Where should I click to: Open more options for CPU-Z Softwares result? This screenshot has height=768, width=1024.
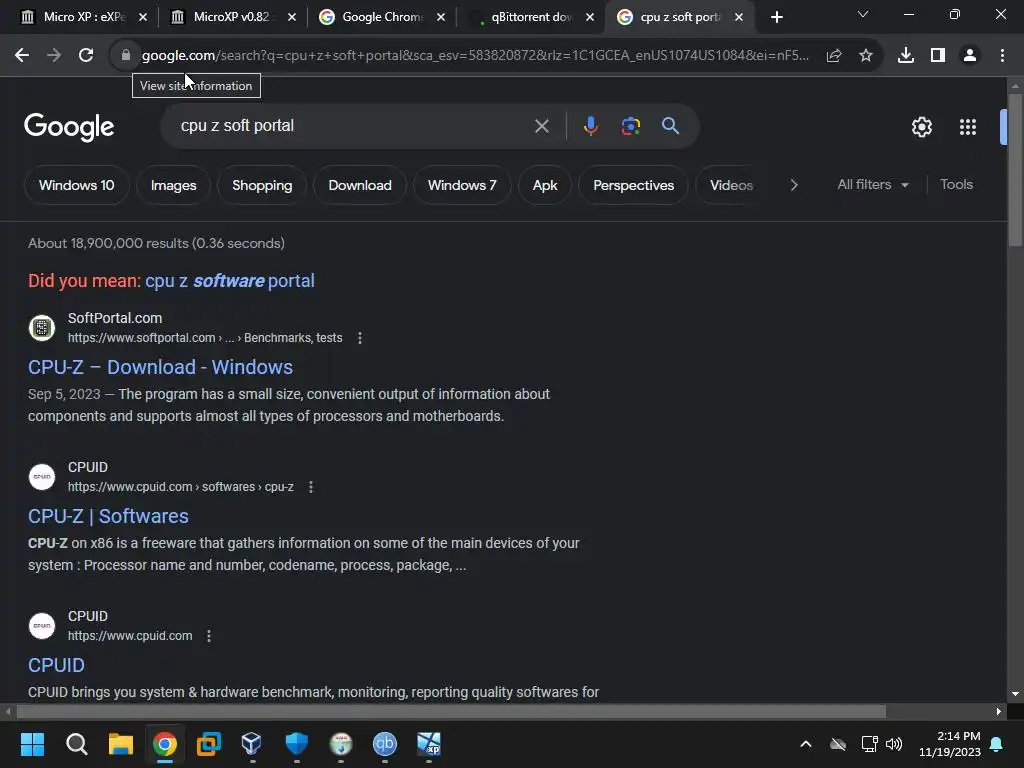[x=311, y=487]
